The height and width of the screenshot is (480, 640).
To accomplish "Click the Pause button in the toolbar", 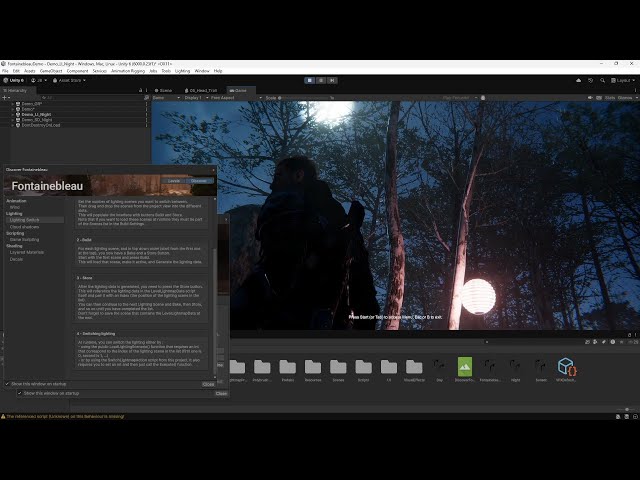I will [321, 80].
